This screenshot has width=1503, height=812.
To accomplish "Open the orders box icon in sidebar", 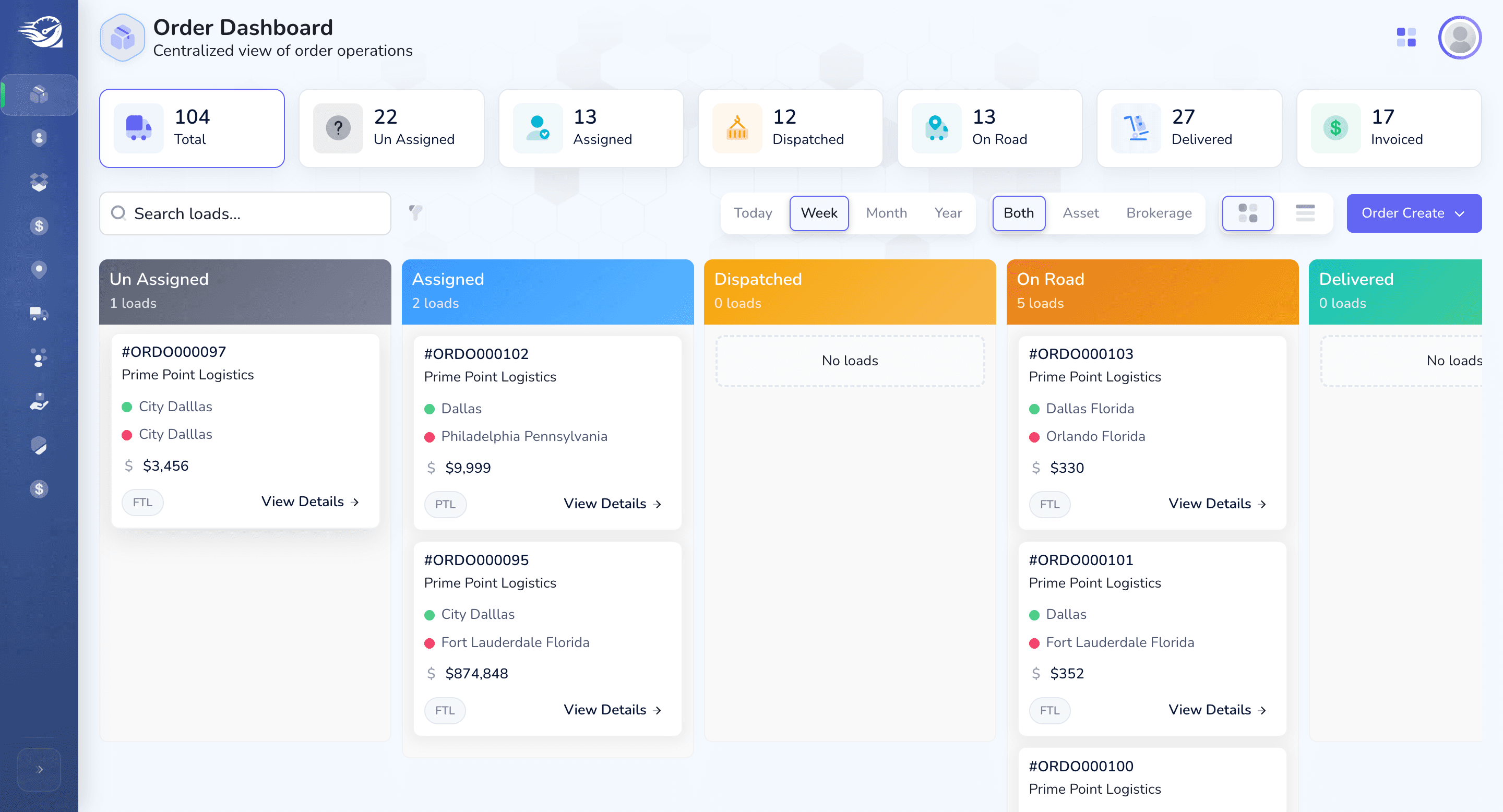I will coord(39,94).
